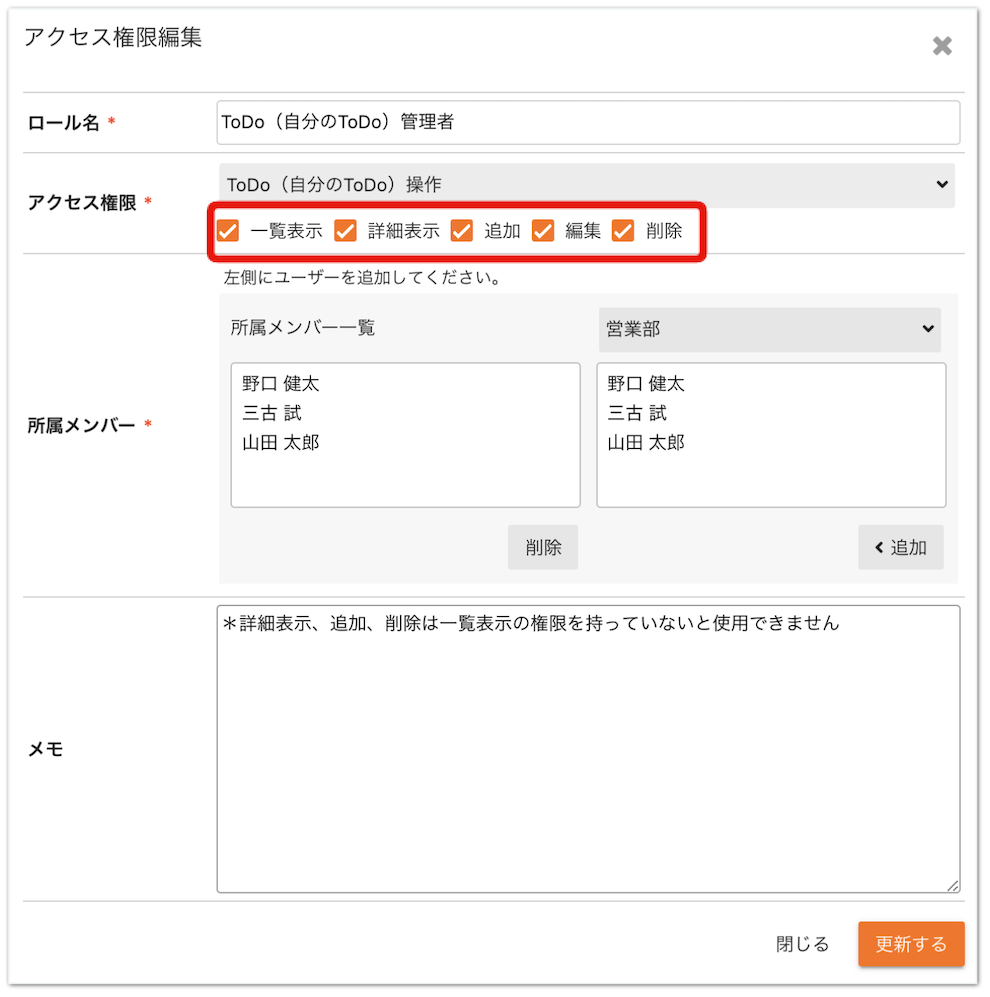Select 山田 太郎 in the 所属メンバー一覧 list
This screenshot has width=990, height=997.
tap(280, 443)
